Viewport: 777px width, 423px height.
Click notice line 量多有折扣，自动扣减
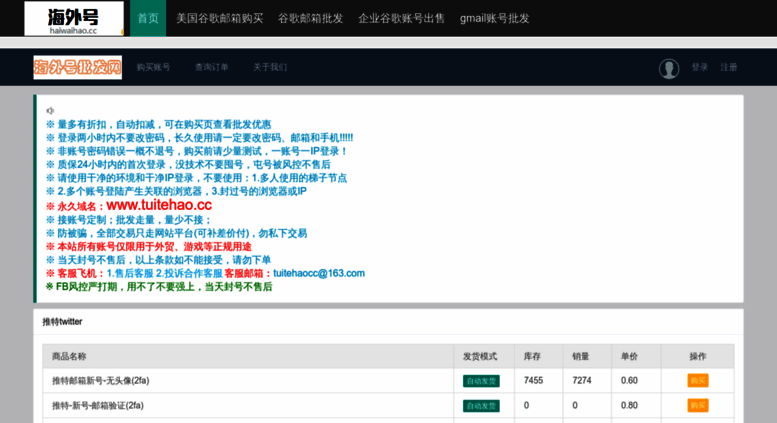point(159,124)
